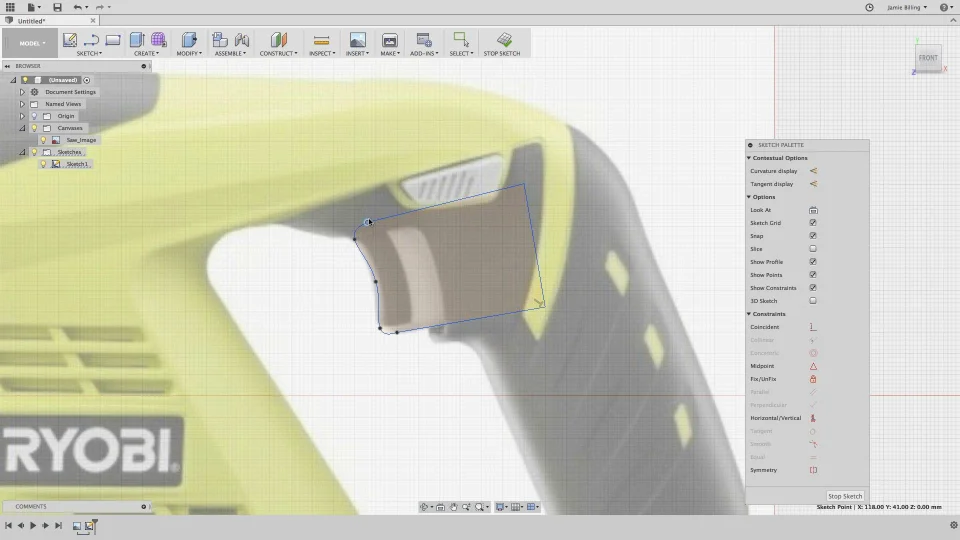Click the Symmetry constraint icon

tap(813, 470)
